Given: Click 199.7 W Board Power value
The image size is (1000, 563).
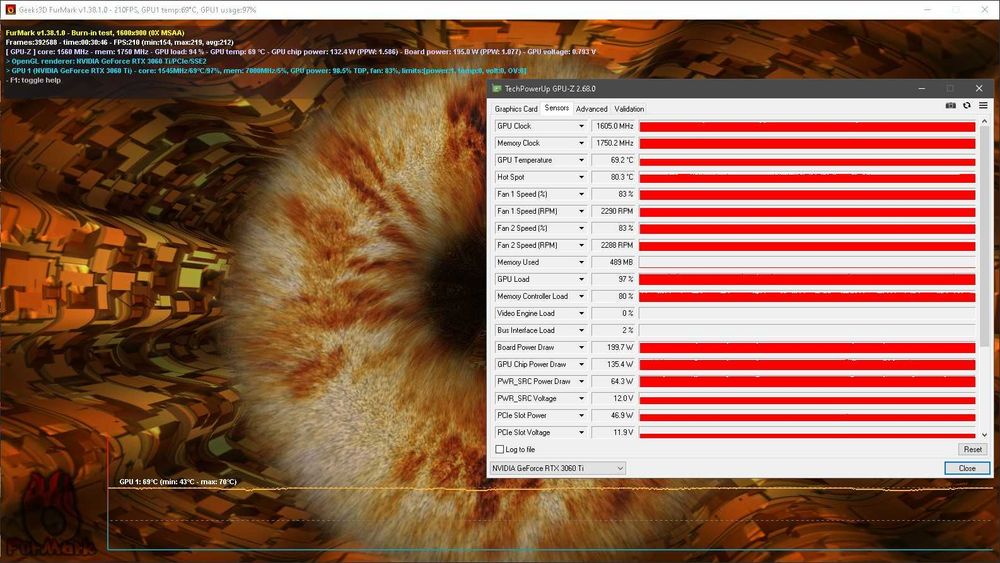Looking at the screenshot, I should point(614,347).
